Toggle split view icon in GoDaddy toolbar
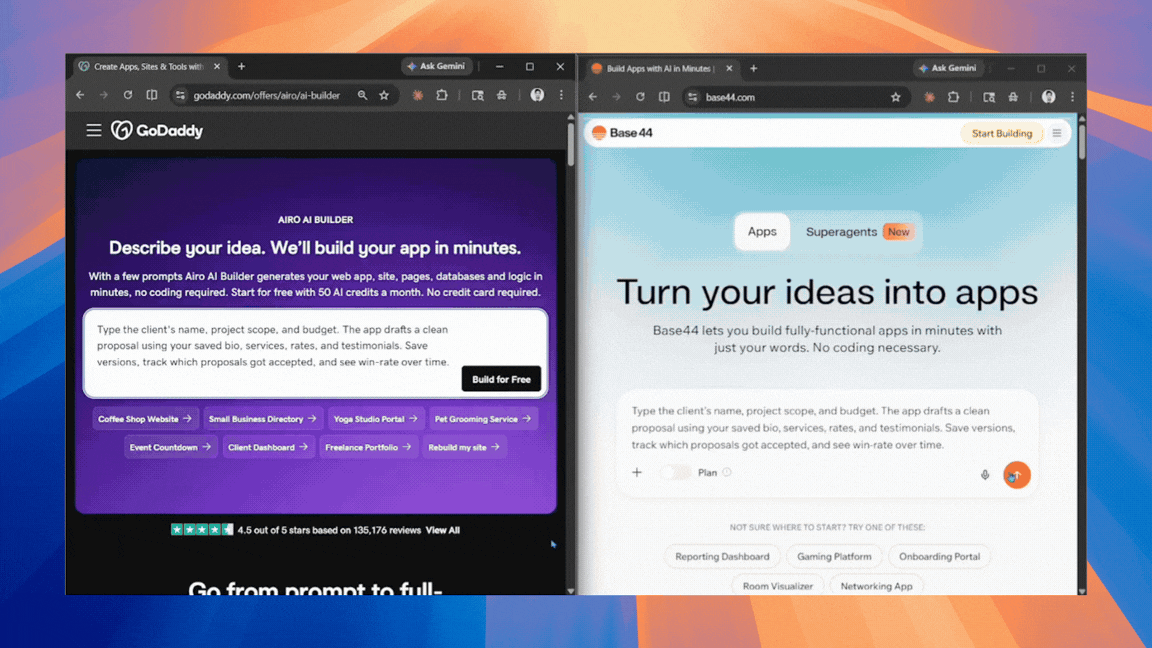Viewport: 1152px width, 648px height. tap(152, 96)
